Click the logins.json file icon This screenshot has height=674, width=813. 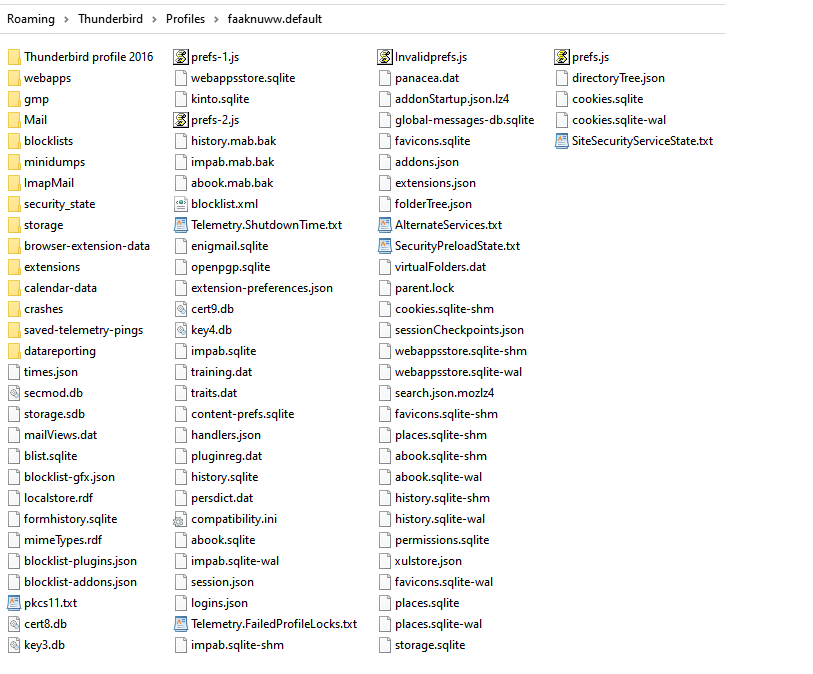coord(180,603)
